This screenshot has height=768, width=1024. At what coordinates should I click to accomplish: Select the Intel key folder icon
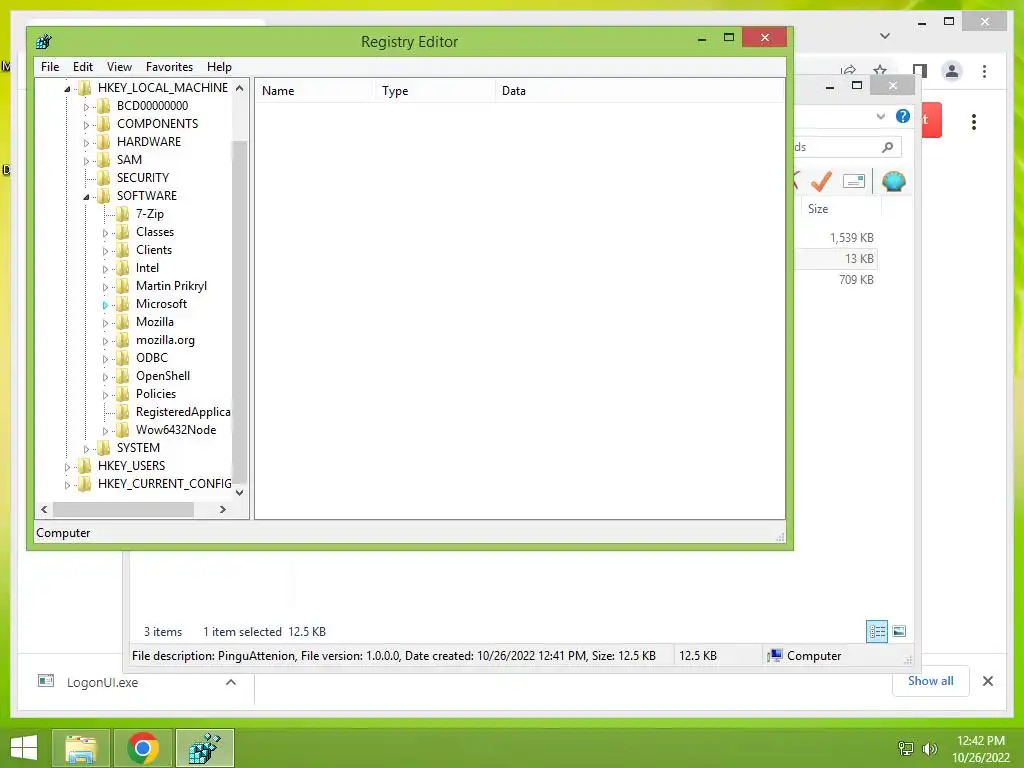point(123,268)
